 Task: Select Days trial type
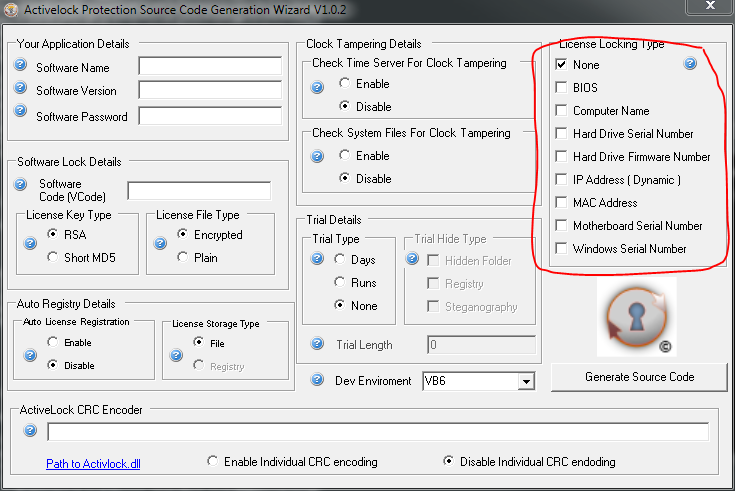coord(339,259)
